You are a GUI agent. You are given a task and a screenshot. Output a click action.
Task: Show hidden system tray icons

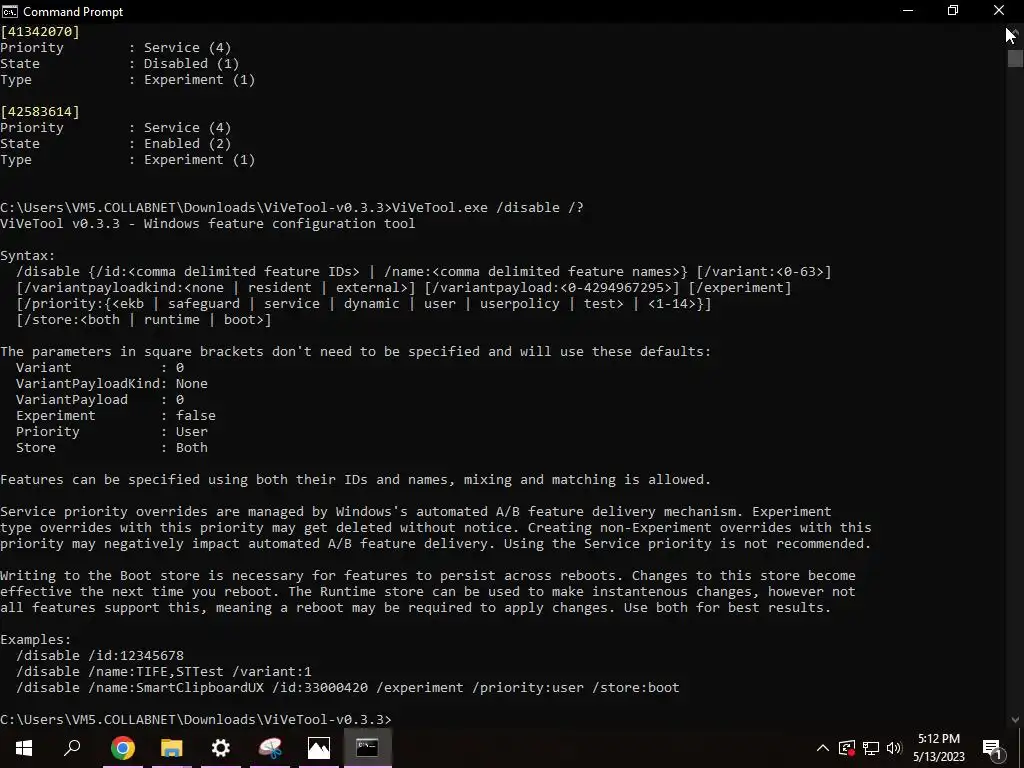click(x=823, y=748)
